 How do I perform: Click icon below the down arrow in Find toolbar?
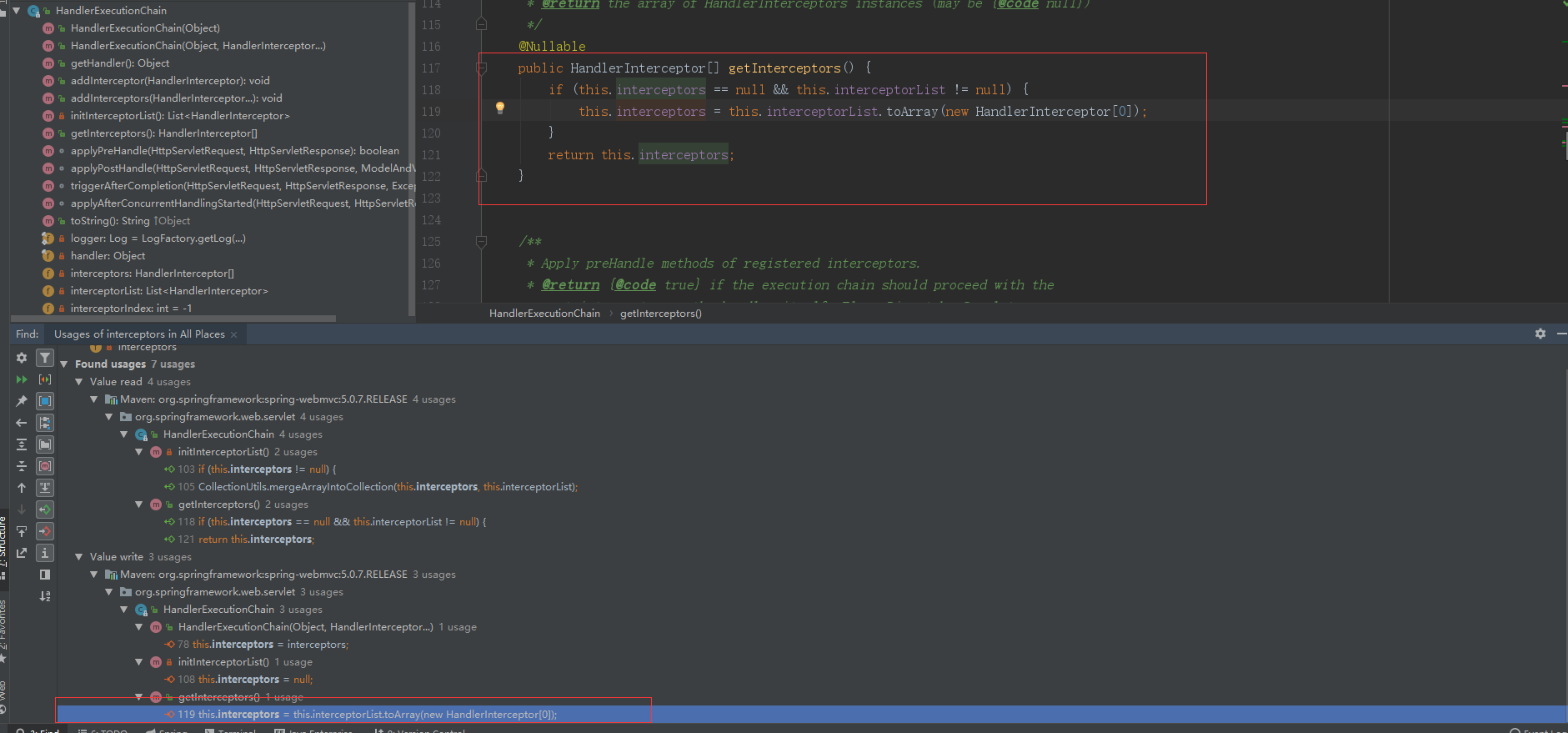(x=22, y=531)
